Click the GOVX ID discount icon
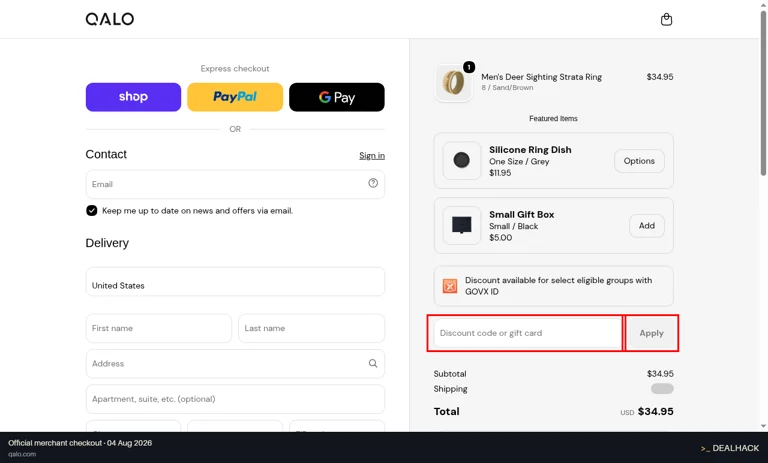The height and width of the screenshot is (463, 768). (450, 286)
